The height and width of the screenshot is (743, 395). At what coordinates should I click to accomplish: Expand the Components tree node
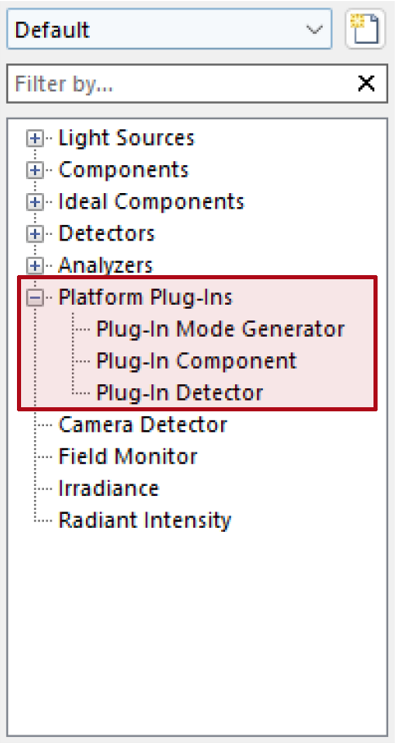click(35, 170)
